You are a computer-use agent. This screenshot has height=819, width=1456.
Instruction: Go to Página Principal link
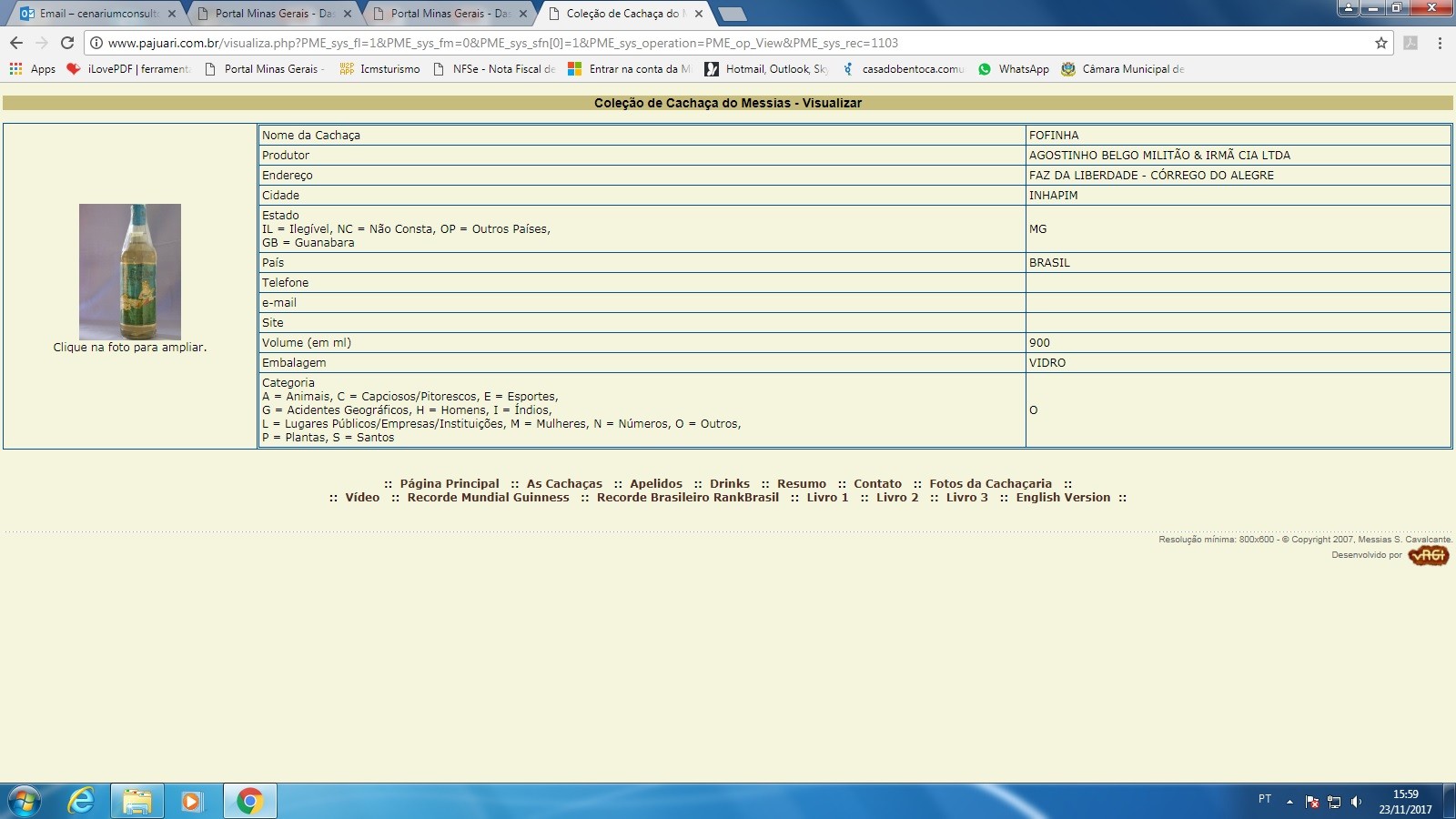[x=450, y=484]
